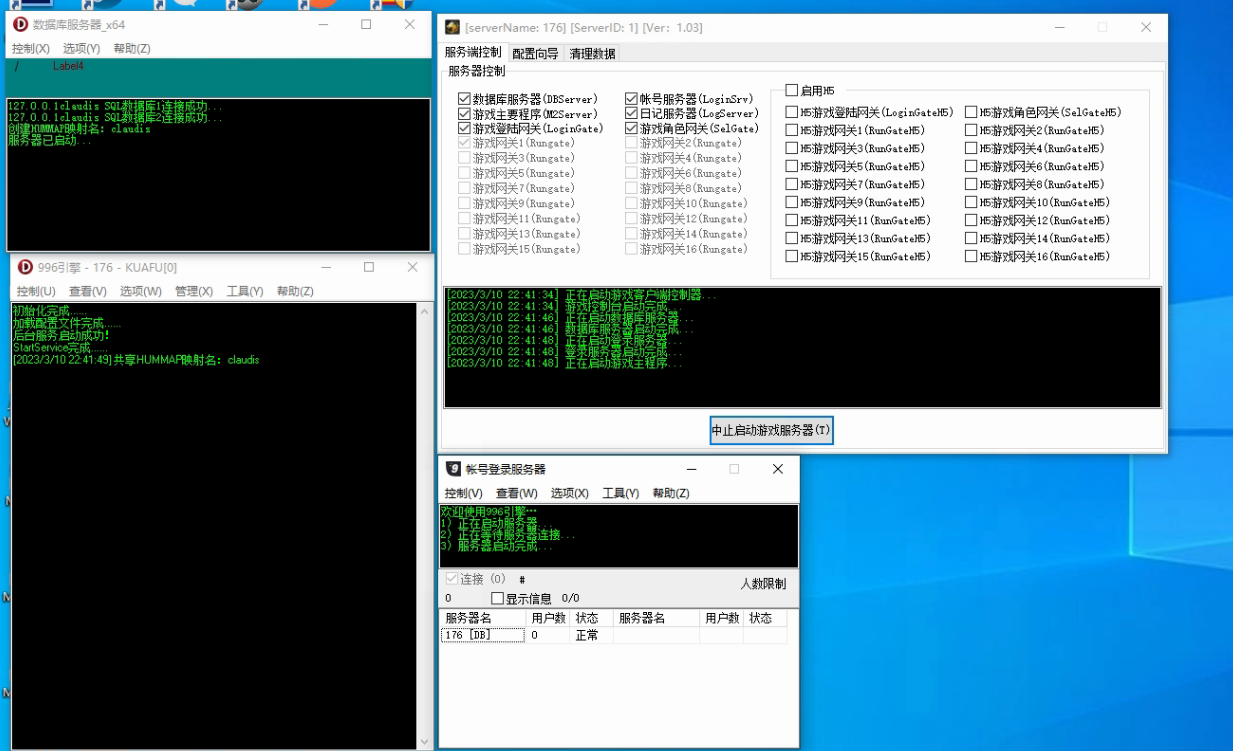Screen dimensions: 1233x751
Task: Uncheck 数据库服务器(DBServer) checkbox
Action: pos(464,99)
